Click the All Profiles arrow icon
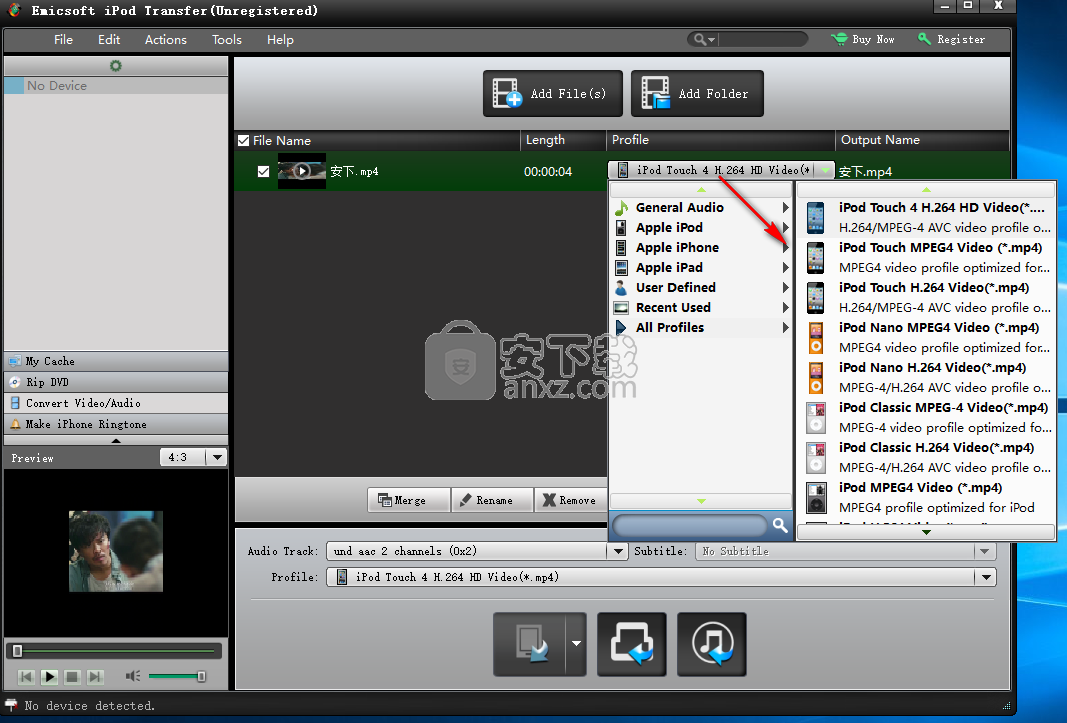This screenshot has width=1067, height=723. [621, 327]
